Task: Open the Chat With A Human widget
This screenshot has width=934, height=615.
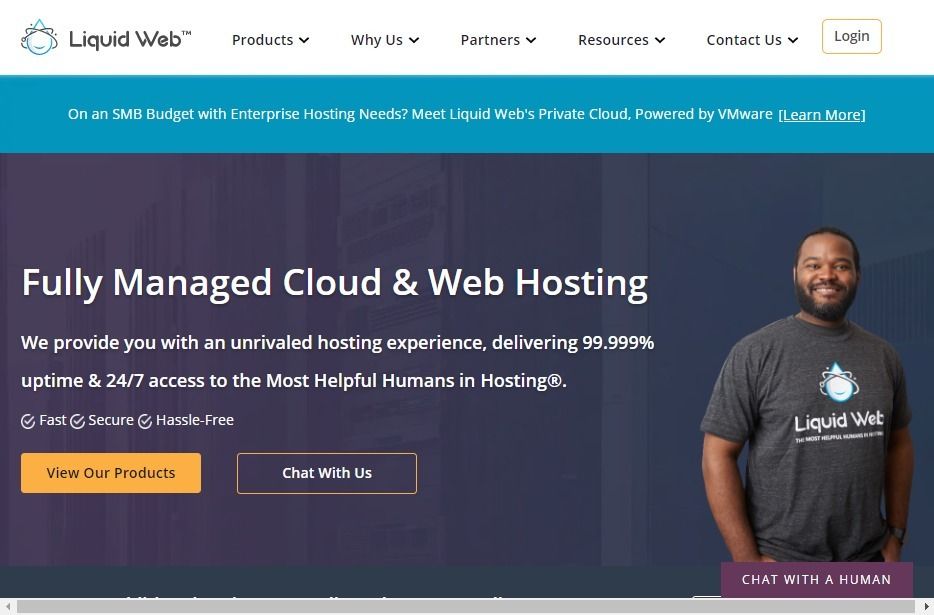Action: point(817,579)
